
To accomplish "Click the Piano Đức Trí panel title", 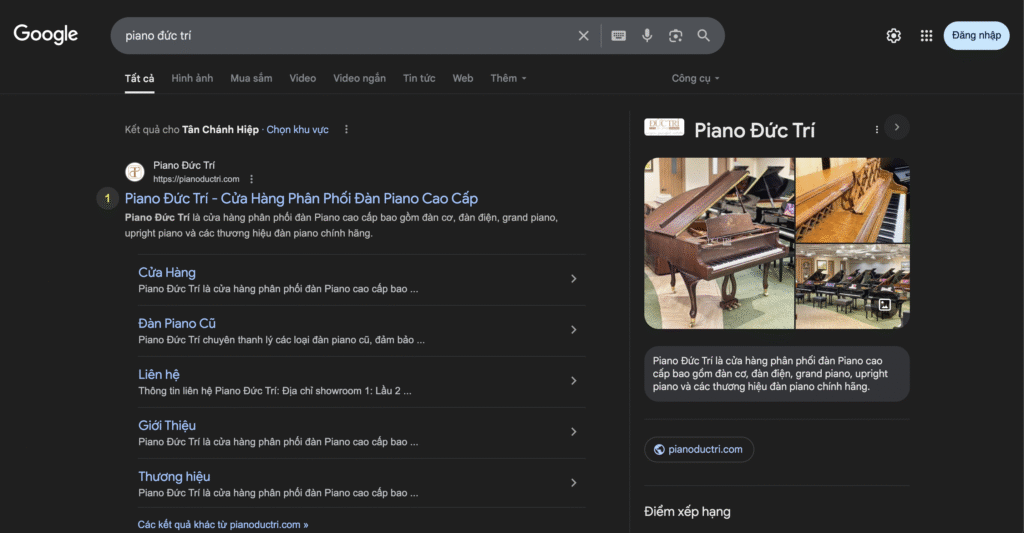I will (x=754, y=130).
